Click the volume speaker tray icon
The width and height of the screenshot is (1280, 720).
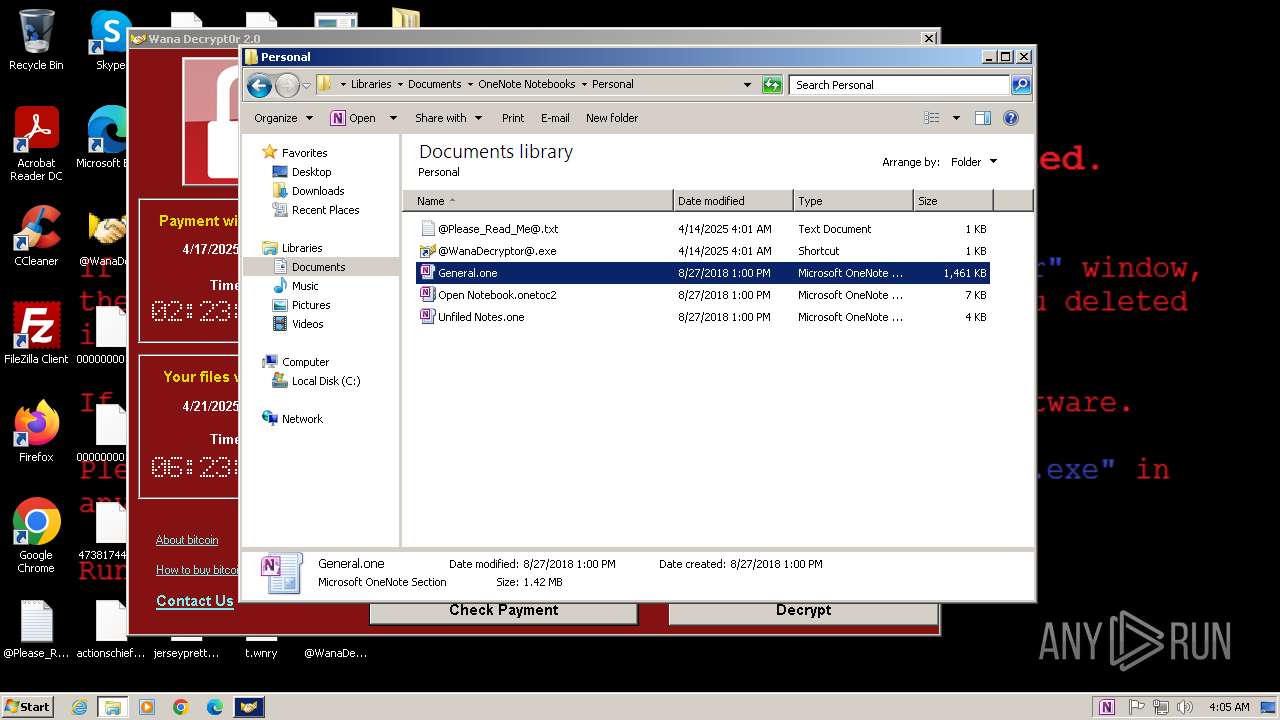pyautogui.click(x=1185, y=707)
